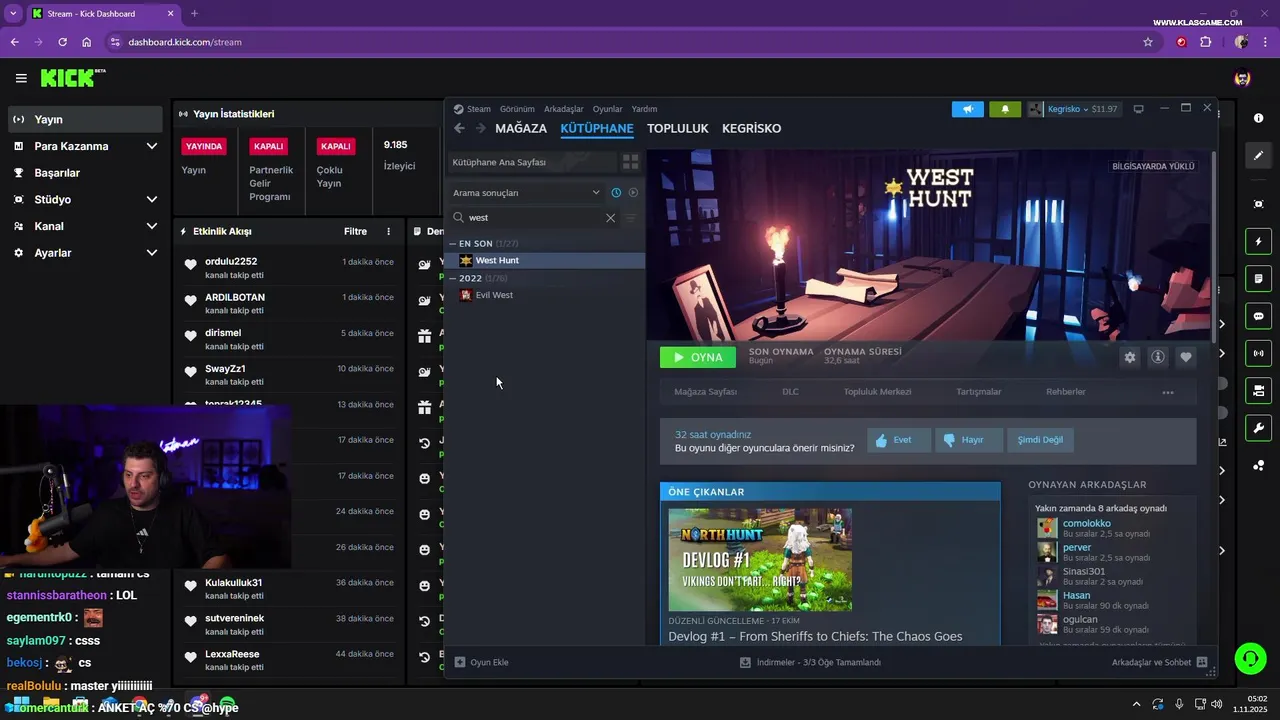The image size is (1280, 720).
Task: Toggle the Kick camera panel icon
Action: (1258, 390)
